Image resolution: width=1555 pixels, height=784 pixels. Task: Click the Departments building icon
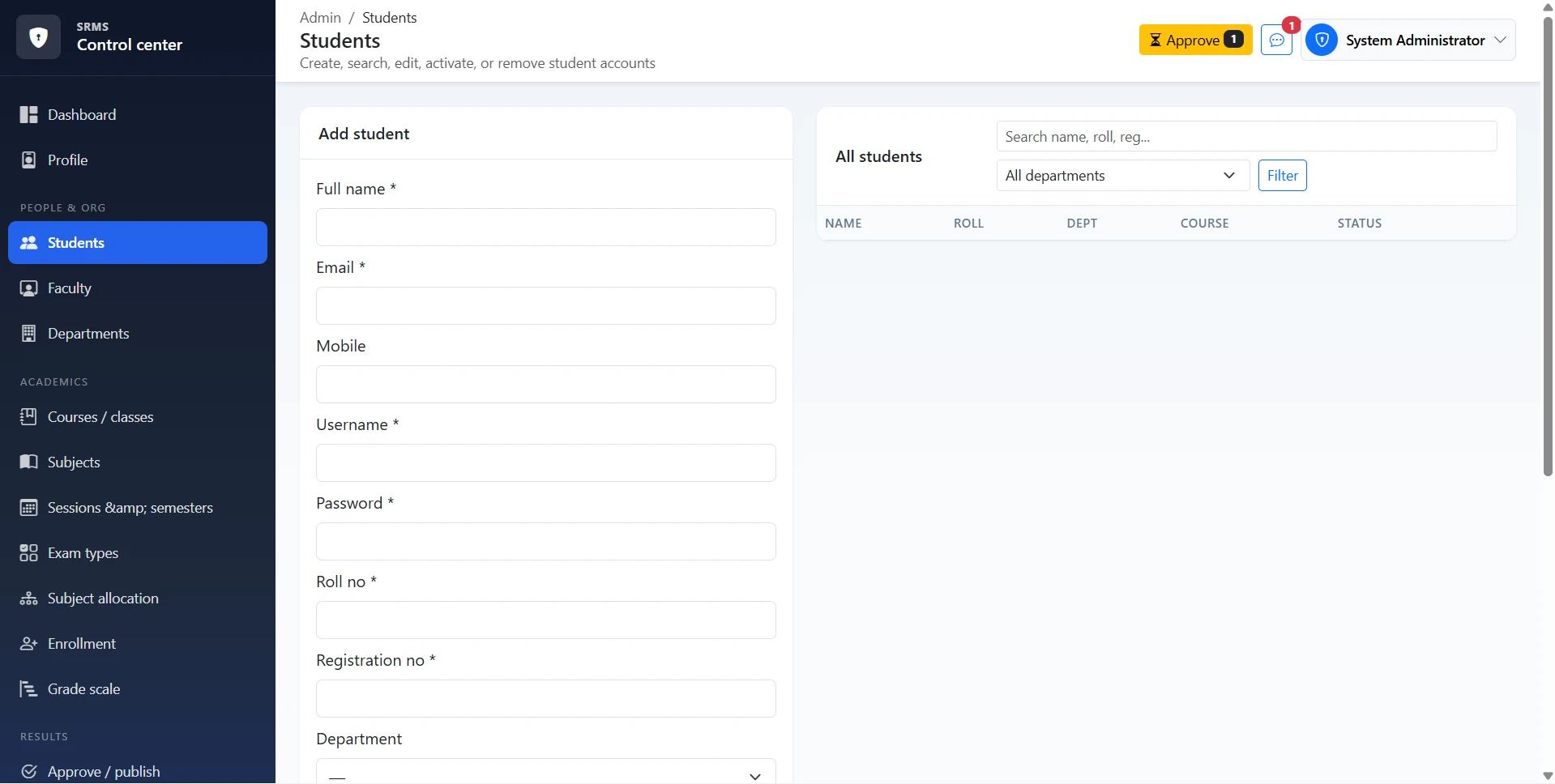click(x=29, y=334)
